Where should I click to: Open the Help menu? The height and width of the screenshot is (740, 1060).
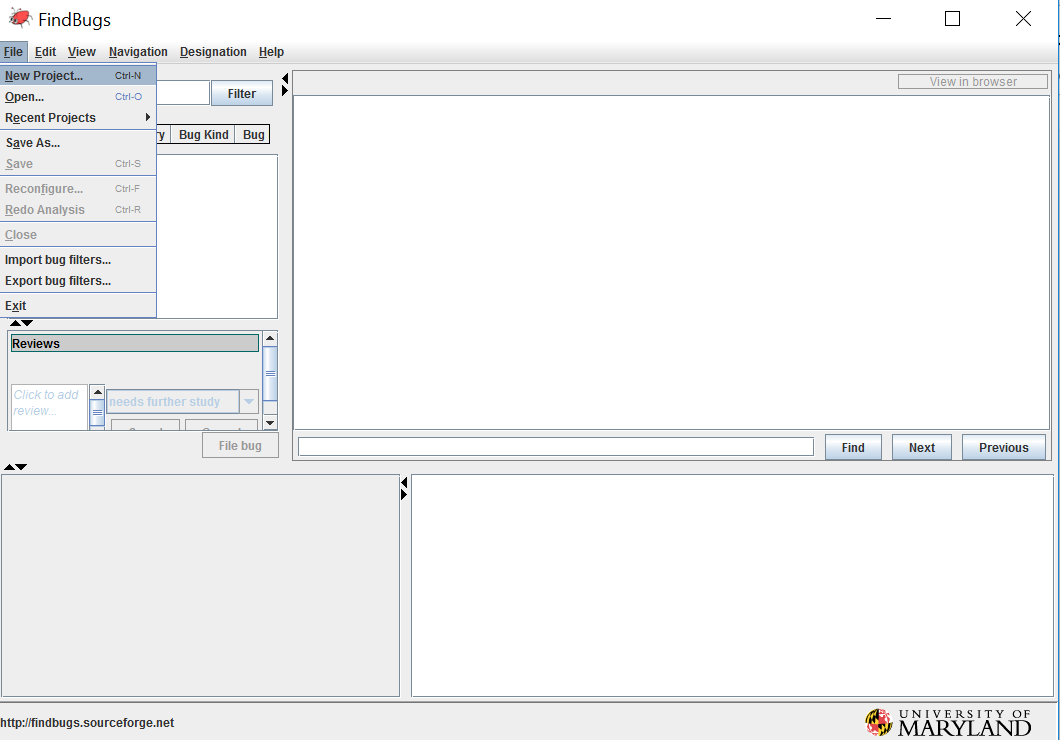[271, 52]
